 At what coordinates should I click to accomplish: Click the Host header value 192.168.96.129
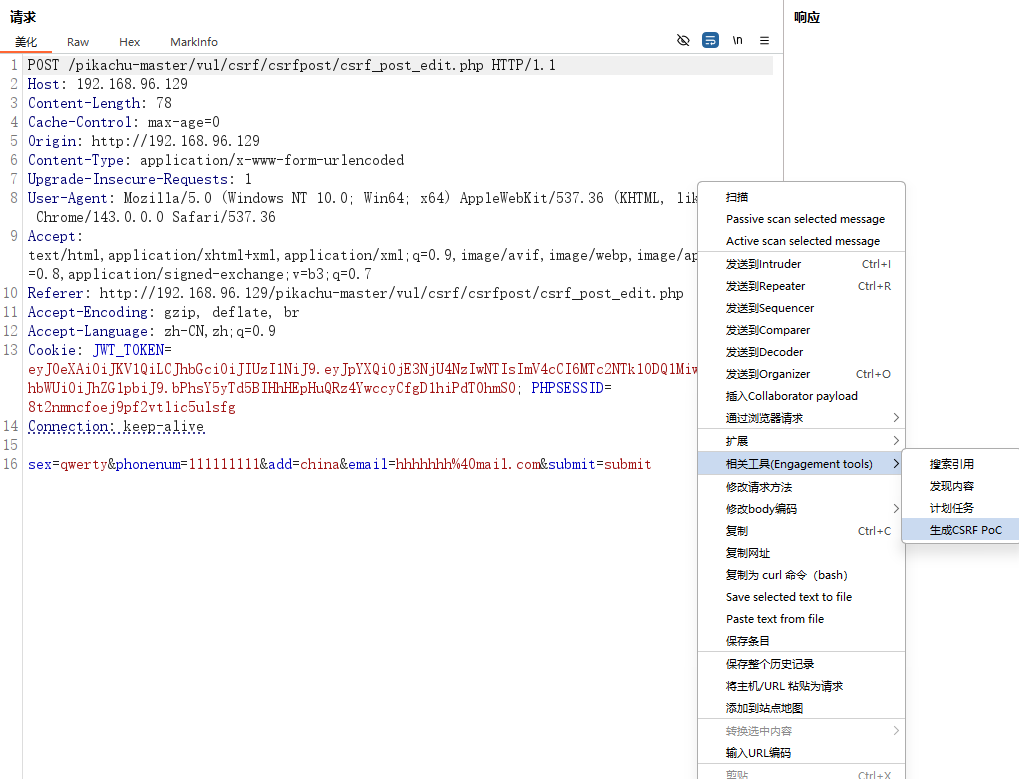132,84
